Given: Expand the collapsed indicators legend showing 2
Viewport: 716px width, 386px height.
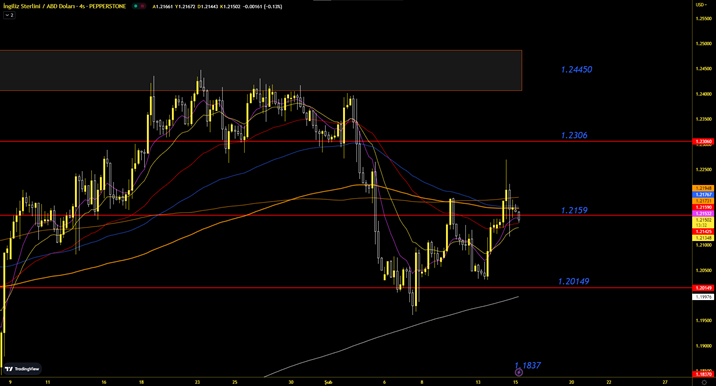Looking at the screenshot, I should coord(9,15).
